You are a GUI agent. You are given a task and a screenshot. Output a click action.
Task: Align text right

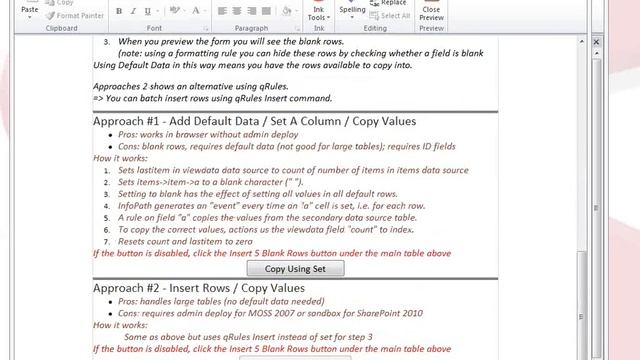[251, 11]
